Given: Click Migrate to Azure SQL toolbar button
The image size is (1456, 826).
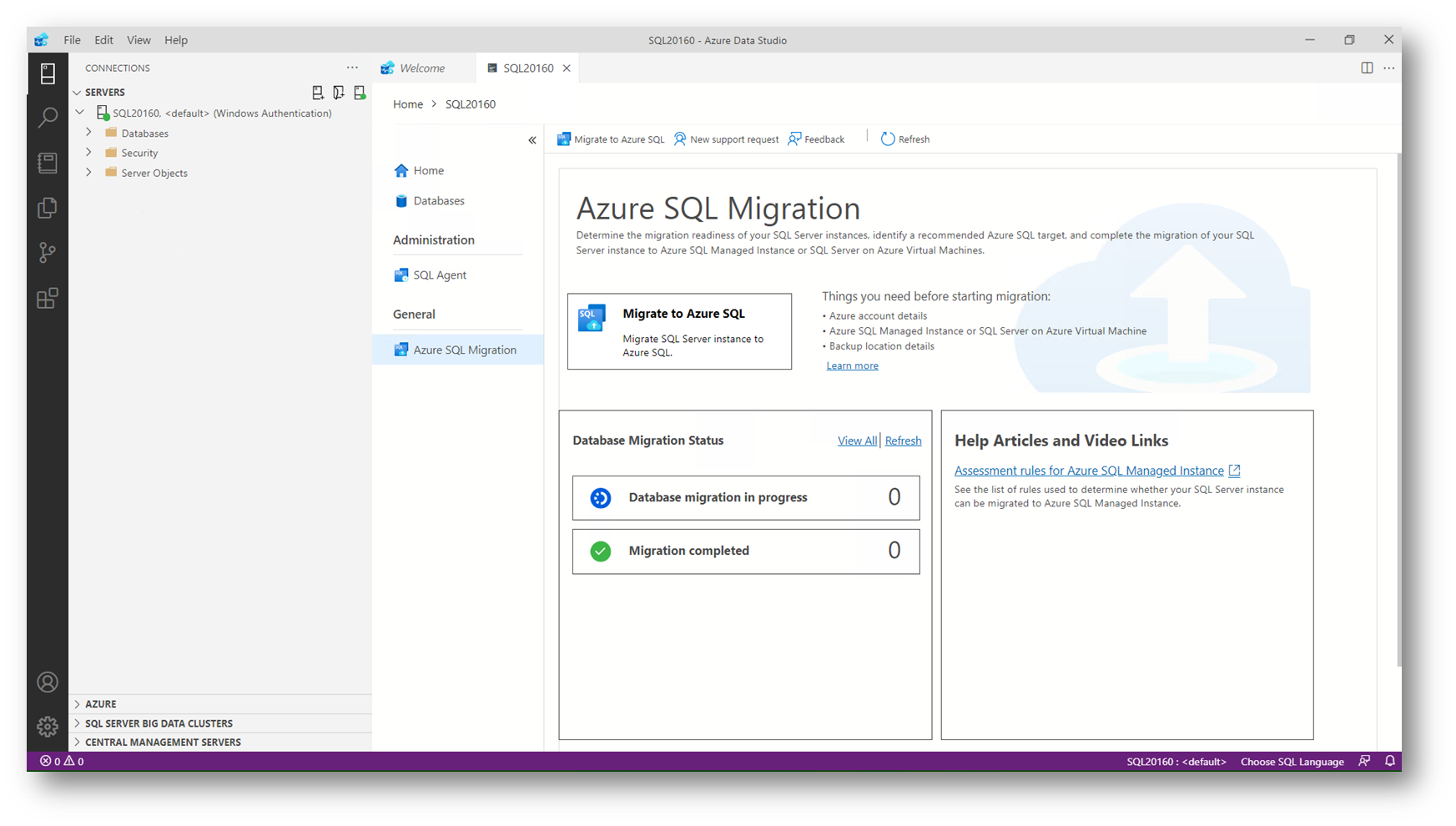Looking at the screenshot, I should click(611, 139).
